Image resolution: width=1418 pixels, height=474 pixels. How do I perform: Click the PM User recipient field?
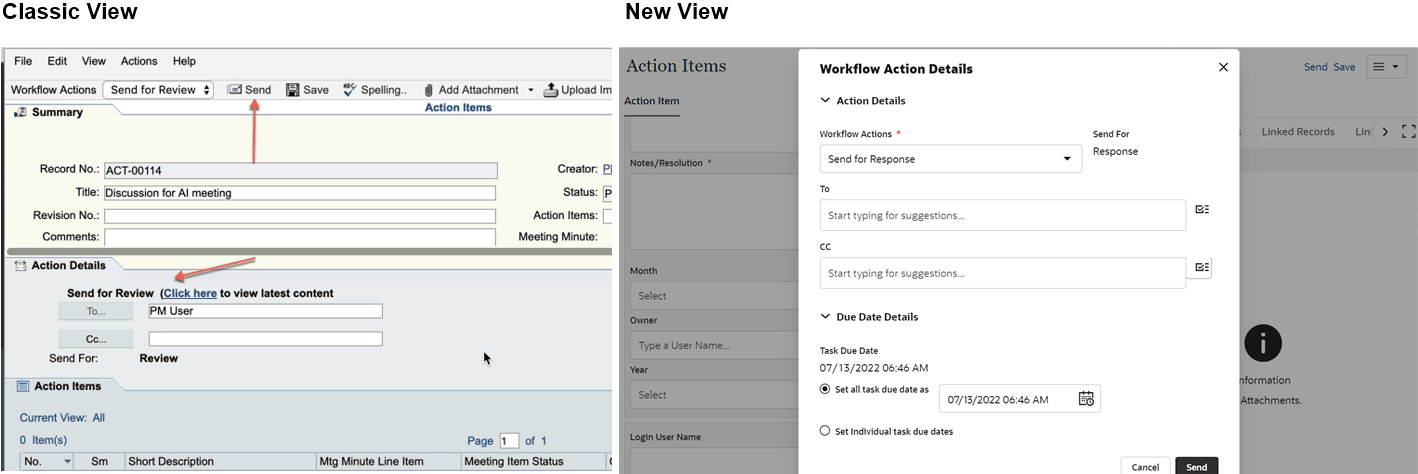tap(265, 311)
